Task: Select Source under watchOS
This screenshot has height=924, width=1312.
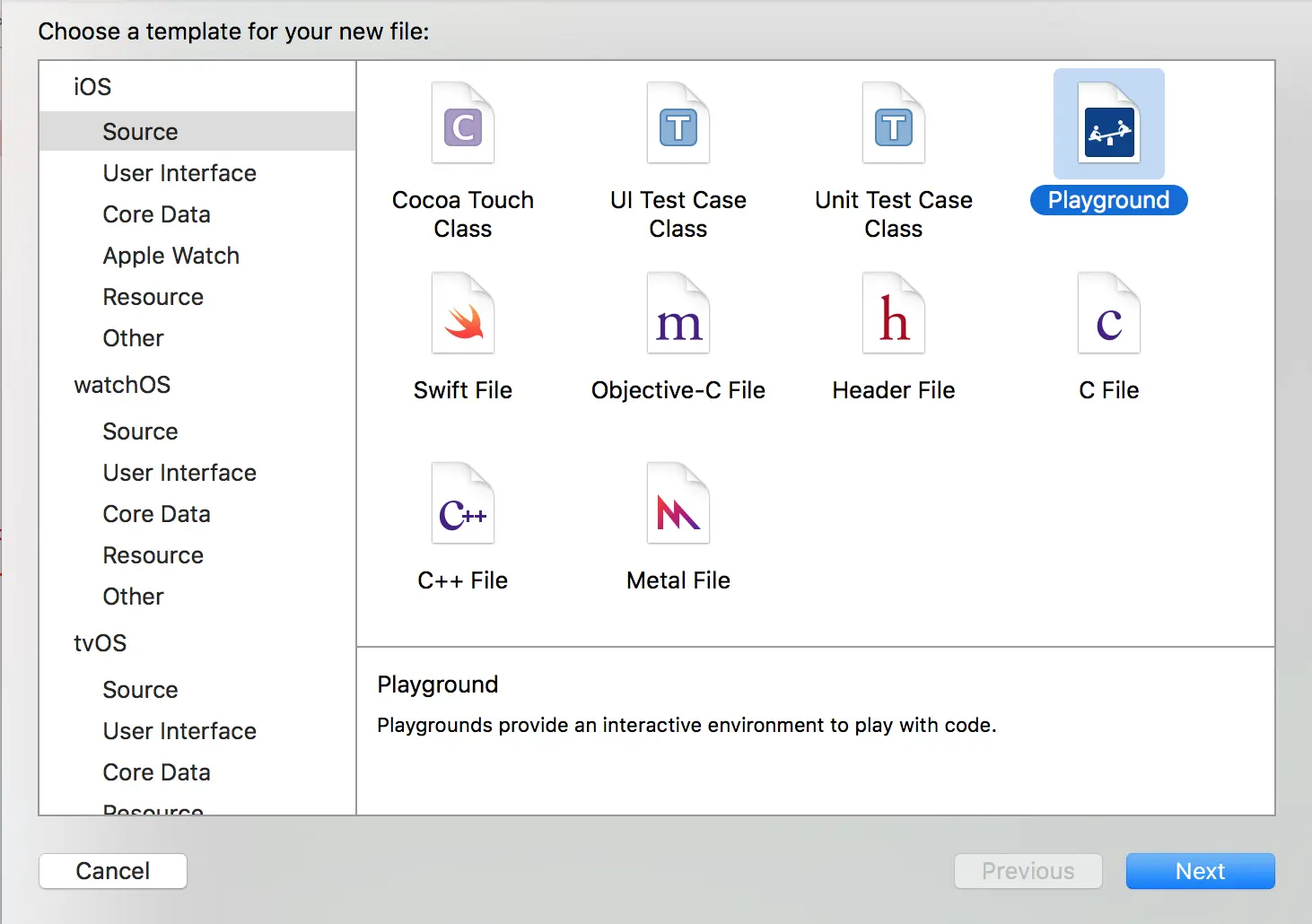Action: pyautogui.click(x=141, y=431)
